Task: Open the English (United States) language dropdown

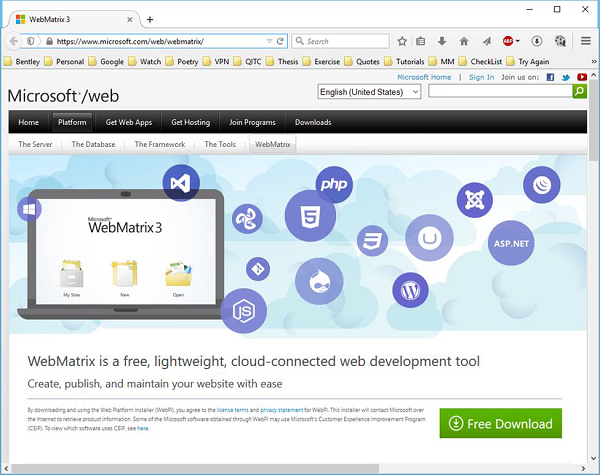Action: coord(369,92)
